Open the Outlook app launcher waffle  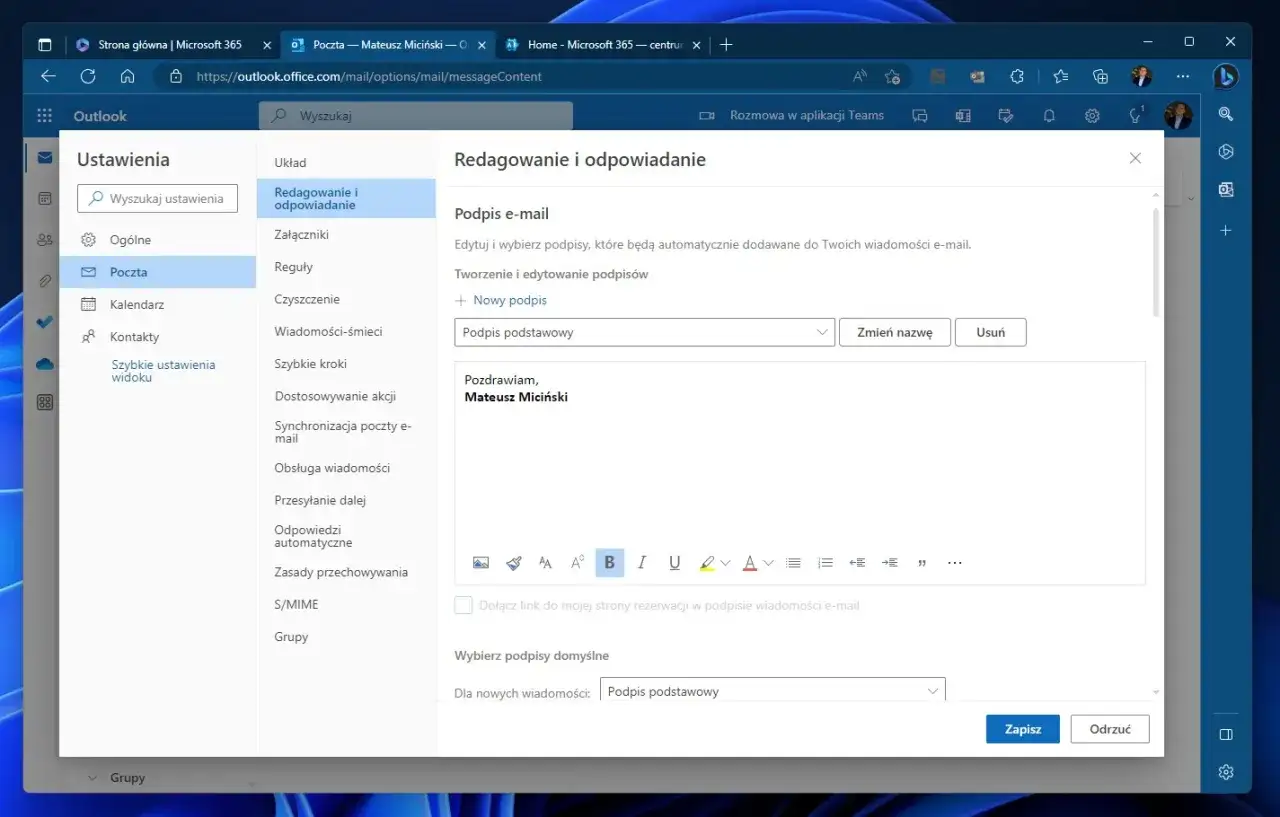coord(44,116)
